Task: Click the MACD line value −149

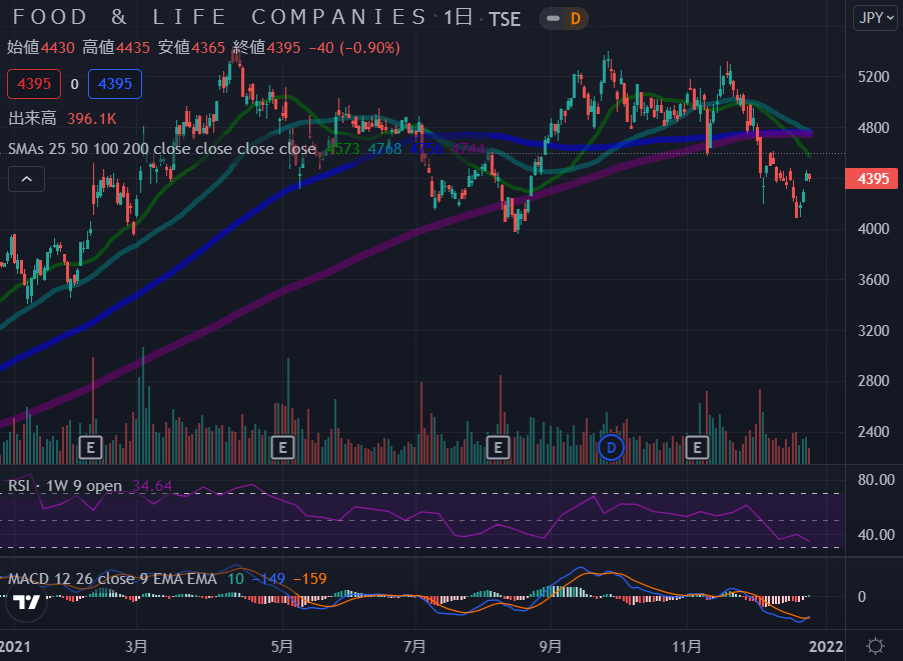Action: coord(268,578)
